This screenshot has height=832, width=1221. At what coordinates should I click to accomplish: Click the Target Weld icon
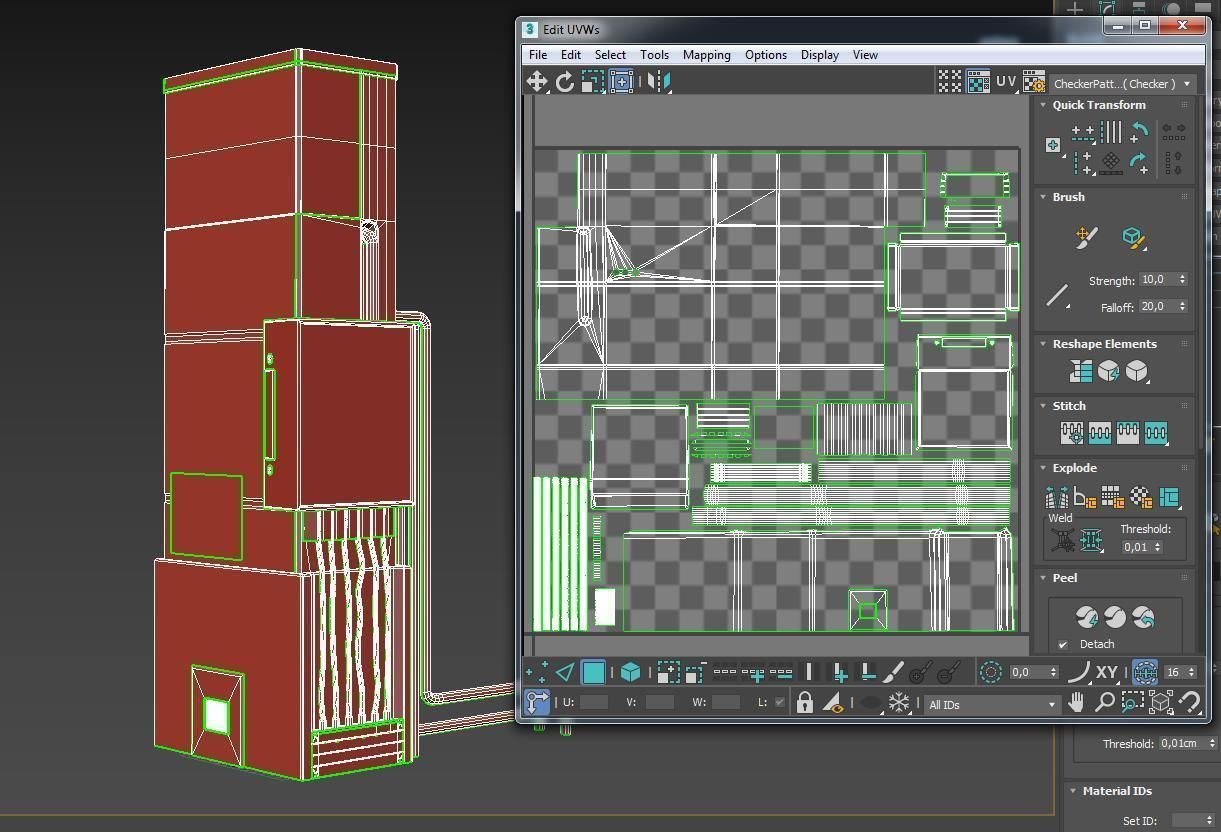(x=1063, y=540)
